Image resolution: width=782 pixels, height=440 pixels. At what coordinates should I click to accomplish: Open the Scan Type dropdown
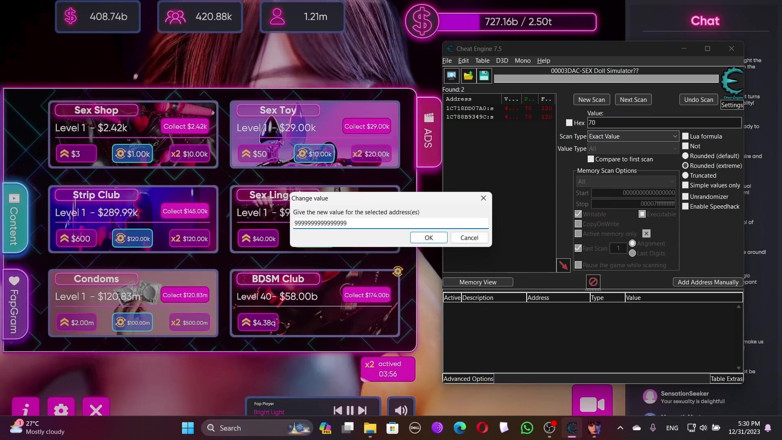(x=633, y=136)
